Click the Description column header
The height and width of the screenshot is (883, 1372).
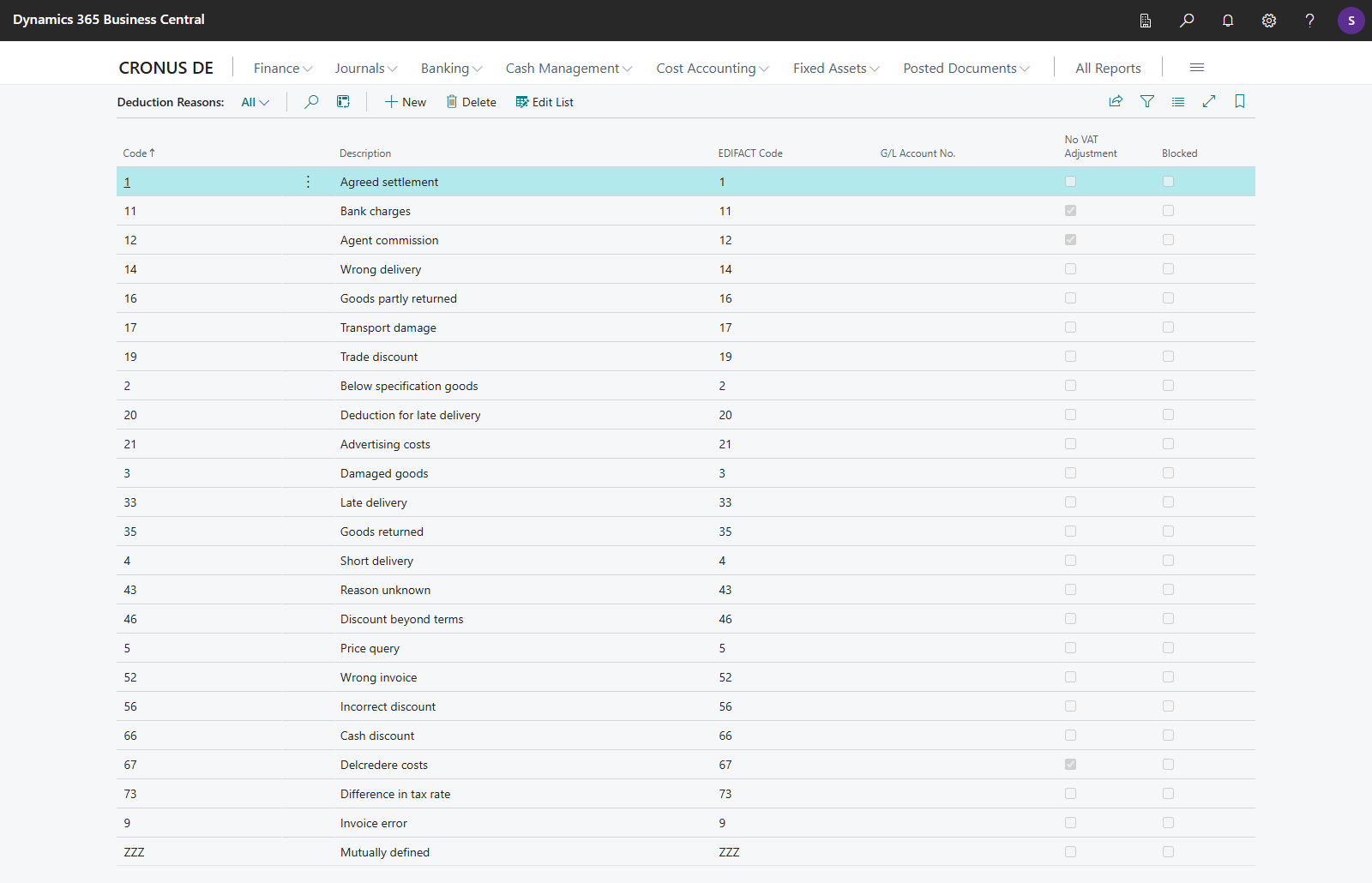pyautogui.click(x=365, y=153)
